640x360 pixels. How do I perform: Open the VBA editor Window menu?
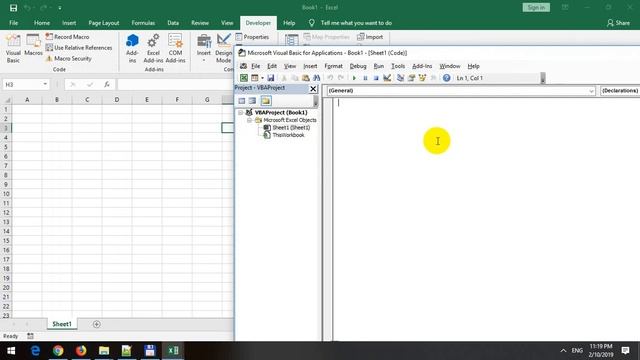click(450, 66)
